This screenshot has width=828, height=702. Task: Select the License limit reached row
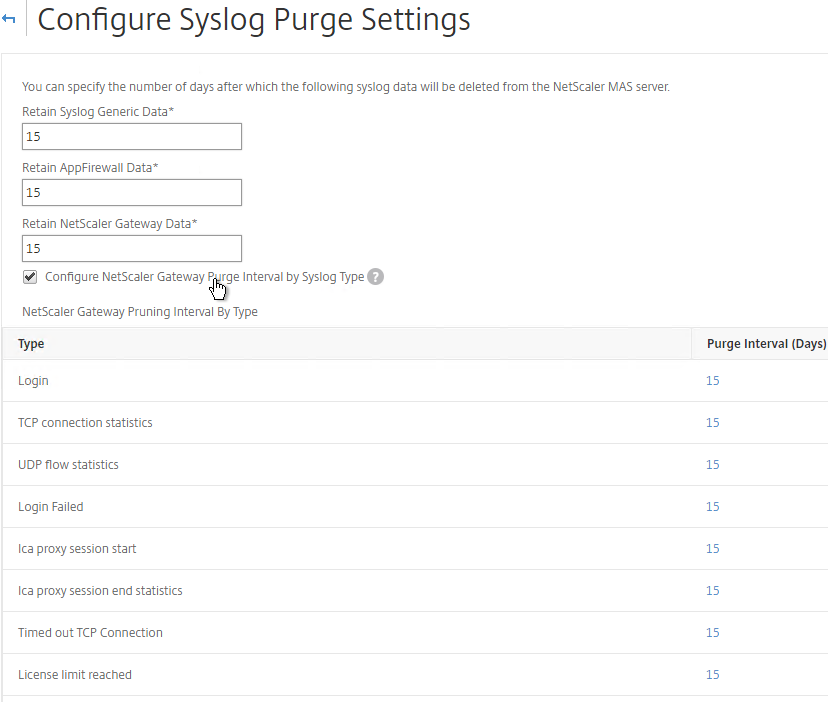[x=415, y=675]
